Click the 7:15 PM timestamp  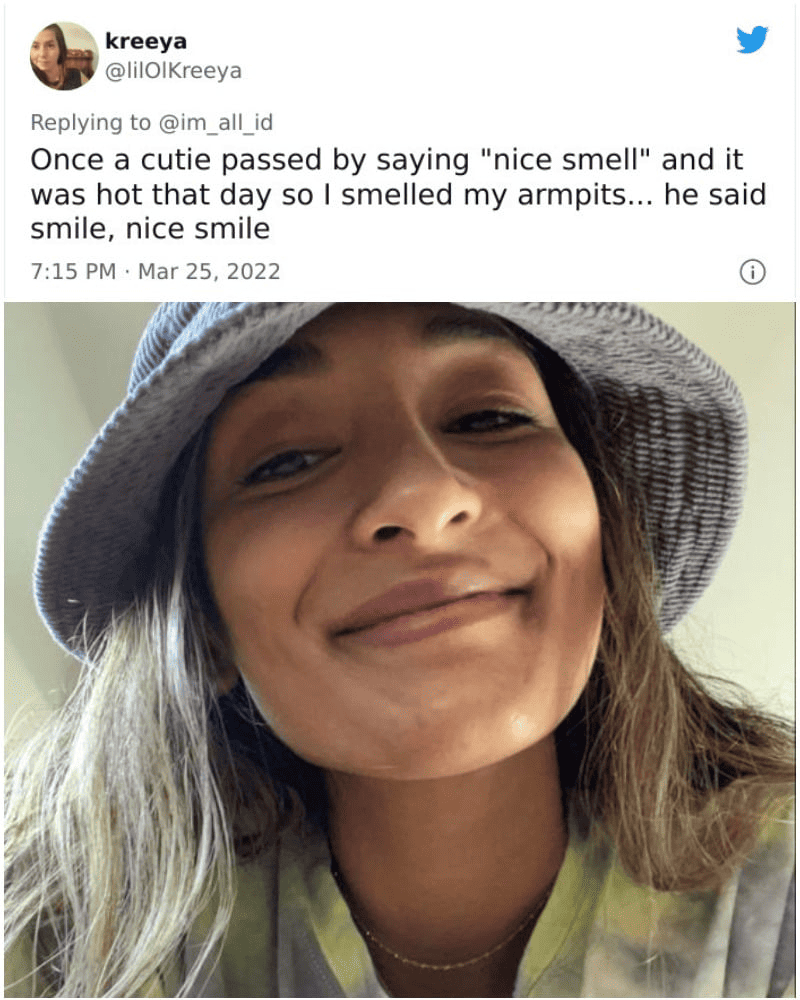(74, 271)
